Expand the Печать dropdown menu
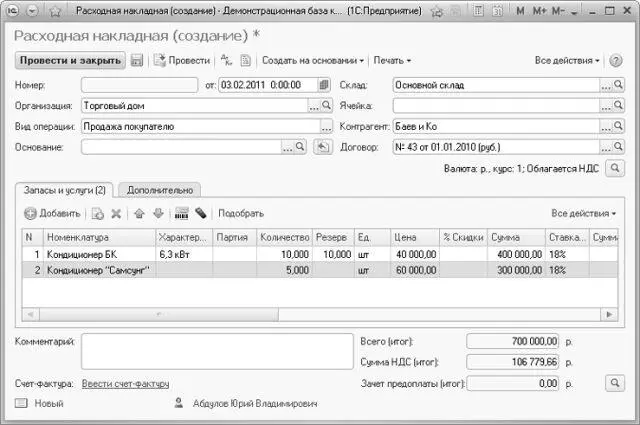The width and height of the screenshot is (640, 425). (x=392, y=60)
